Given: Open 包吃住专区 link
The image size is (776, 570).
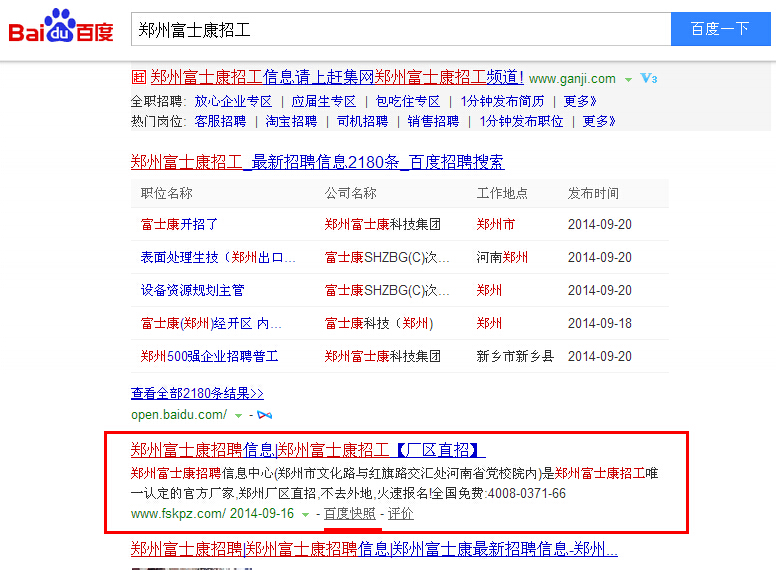Looking at the screenshot, I should [x=408, y=101].
